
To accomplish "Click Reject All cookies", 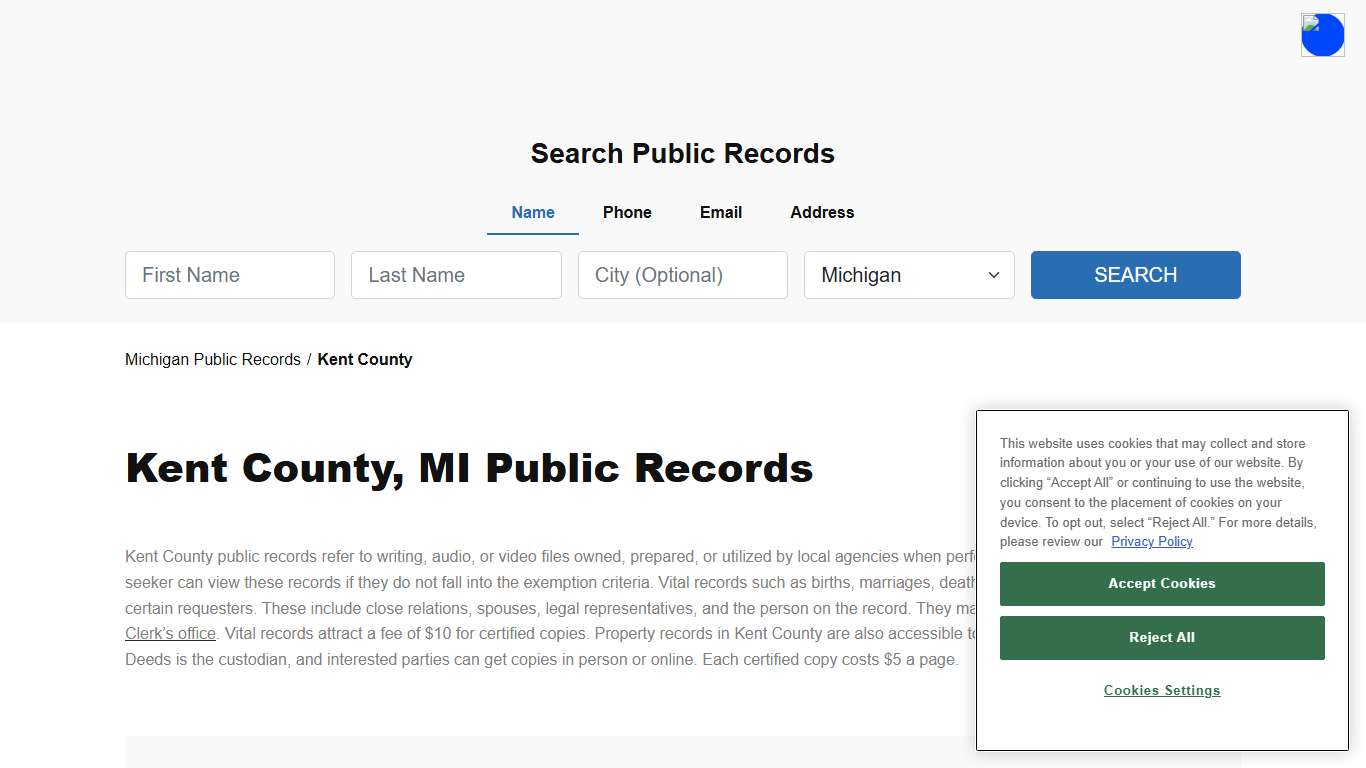I will tap(1161, 637).
